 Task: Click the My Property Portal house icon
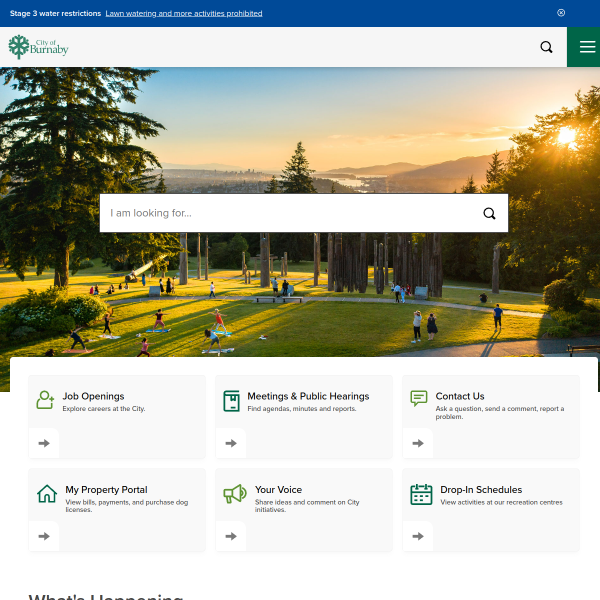(47, 494)
